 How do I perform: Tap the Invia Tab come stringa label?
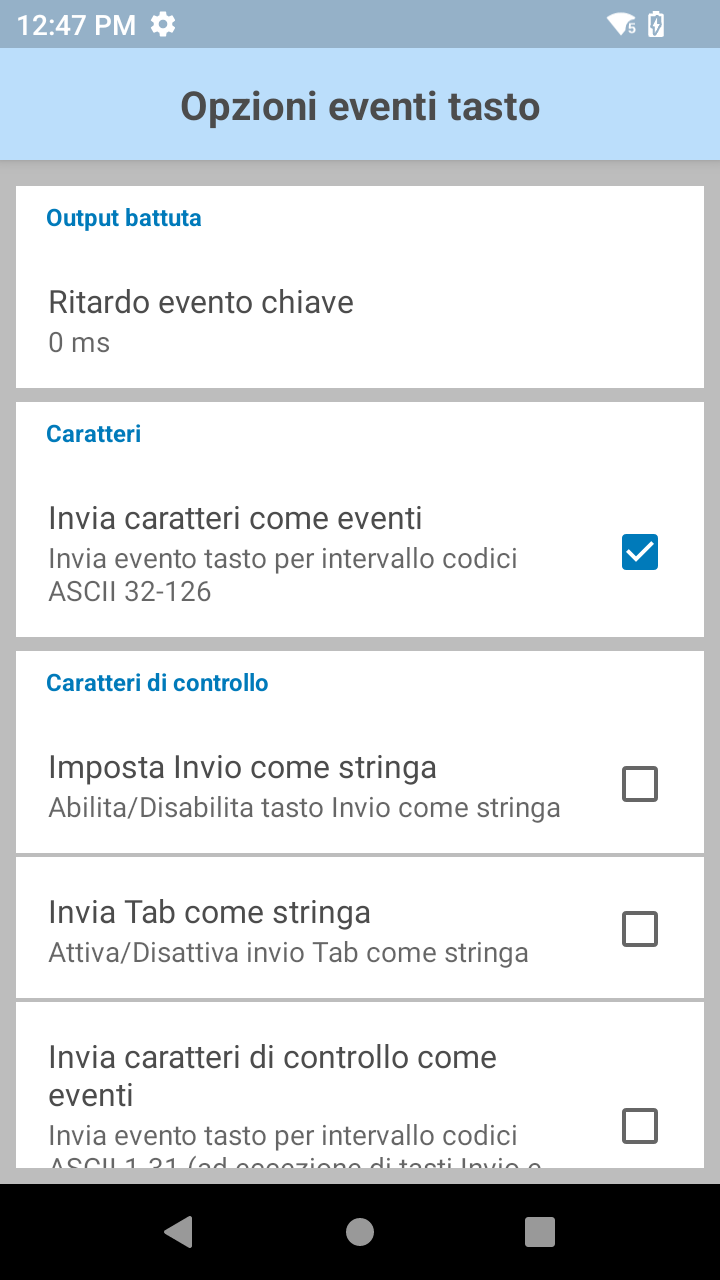tap(209, 912)
